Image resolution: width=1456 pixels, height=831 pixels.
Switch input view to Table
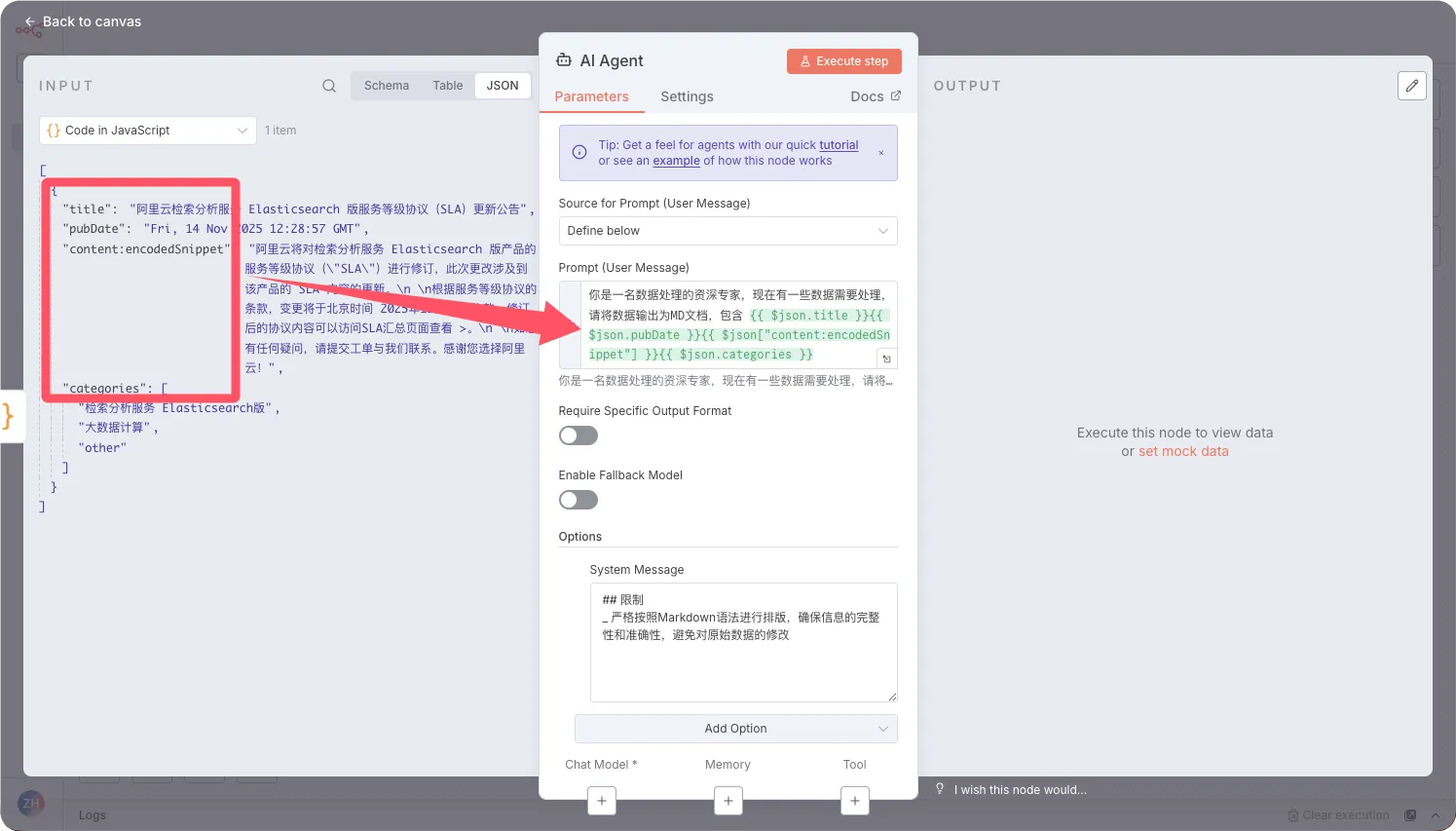[x=448, y=86]
